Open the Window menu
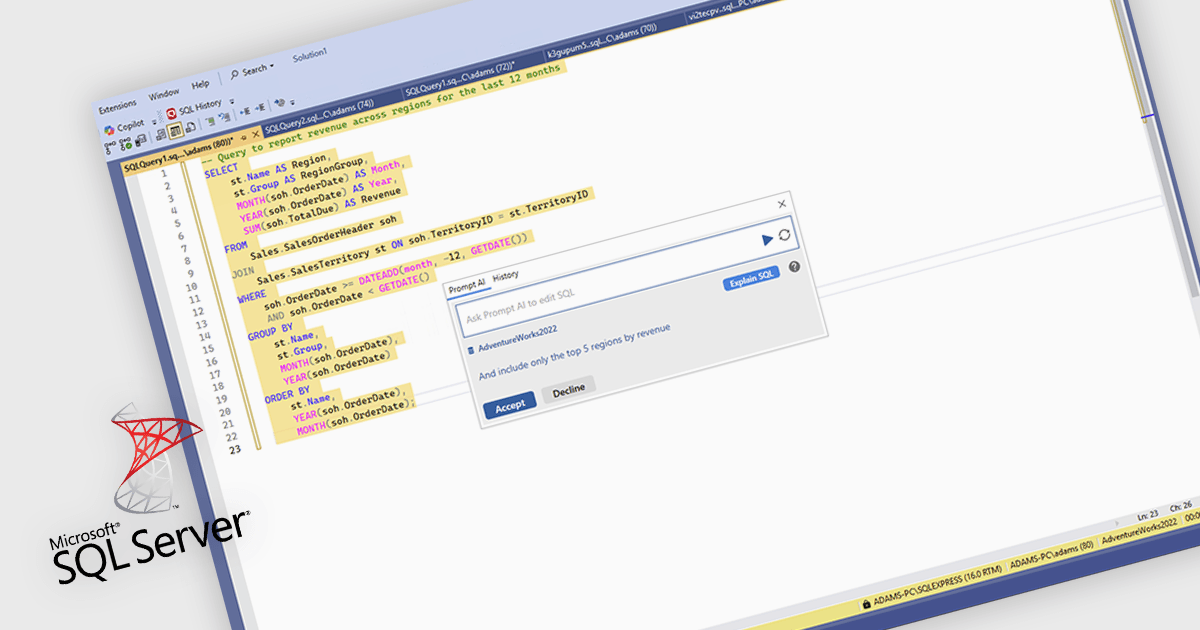Viewport: 1200px width, 630px height. [x=164, y=94]
